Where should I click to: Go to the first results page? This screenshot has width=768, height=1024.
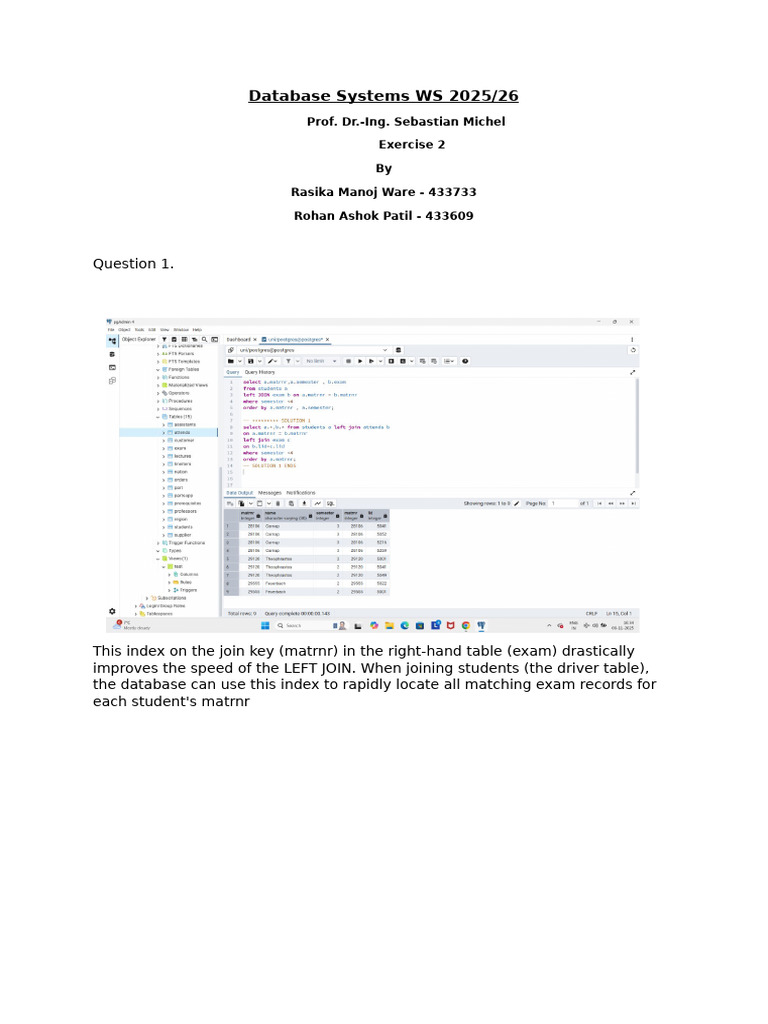click(600, 504)
